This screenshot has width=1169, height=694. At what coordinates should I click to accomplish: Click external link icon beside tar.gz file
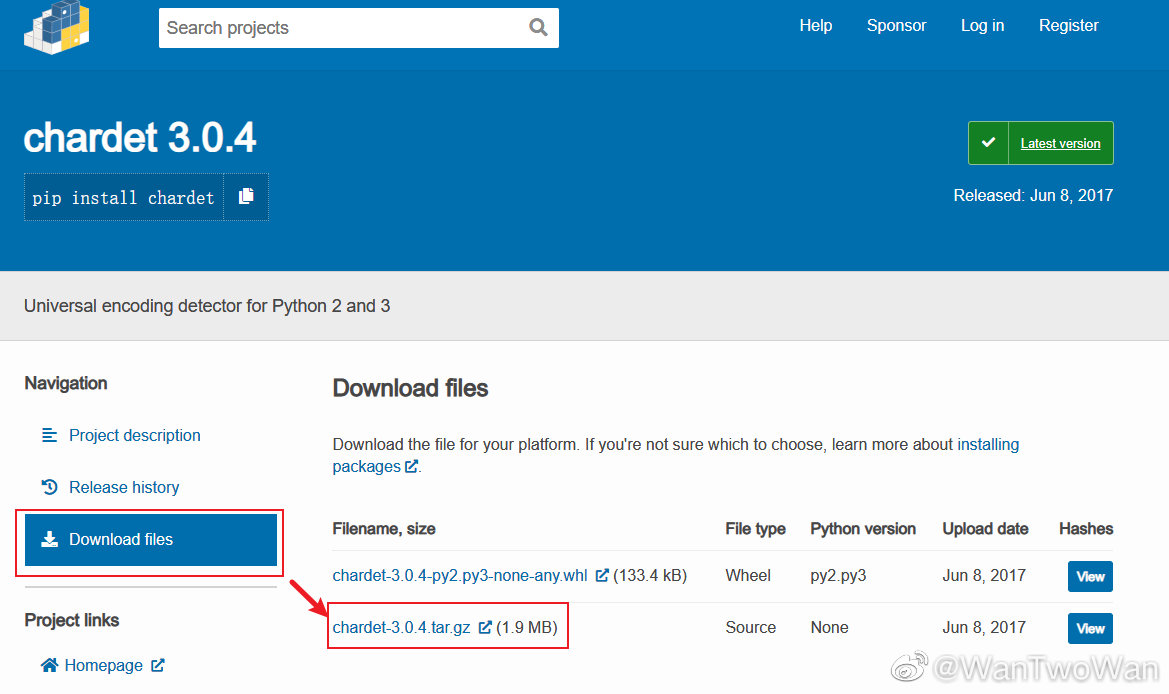click(485, 628)
